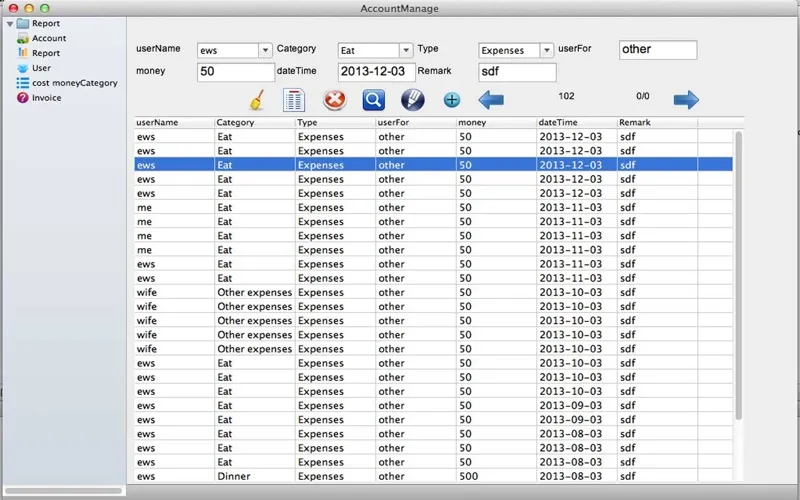Viewport: 800px width, 500px height.
Task: Click the Account sidebar icon
Action: [x=22, y=38]
